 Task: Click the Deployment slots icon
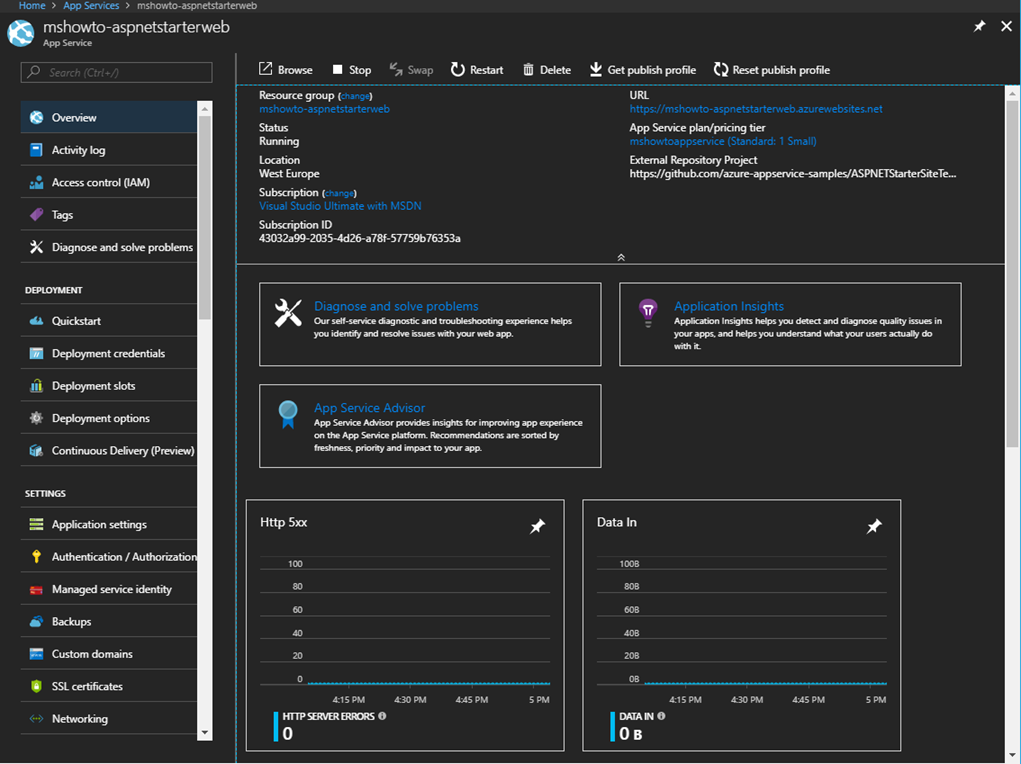(36, 386)
